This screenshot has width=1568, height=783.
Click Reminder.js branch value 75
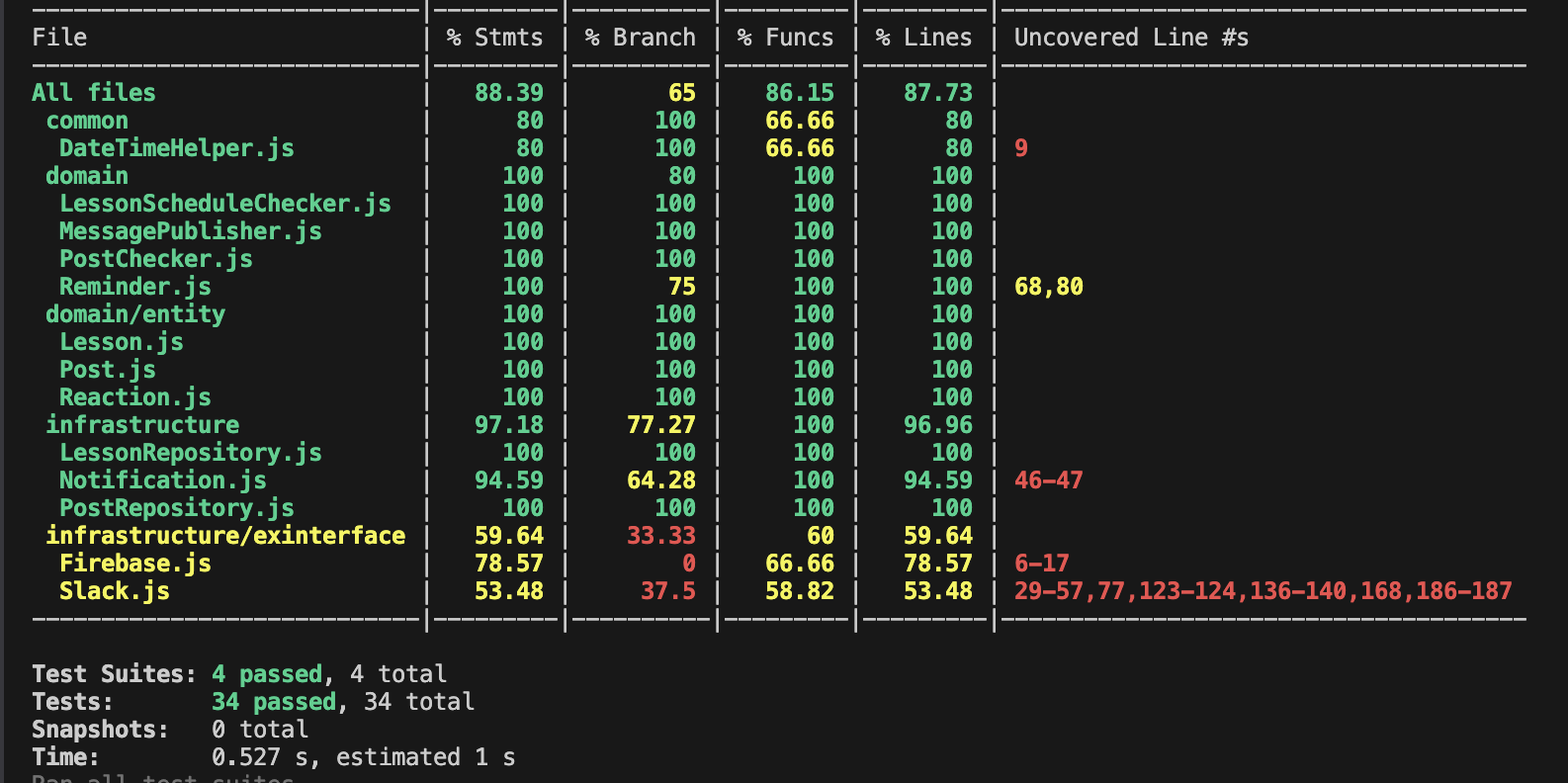pyautogui.click(x=682, y=287)
